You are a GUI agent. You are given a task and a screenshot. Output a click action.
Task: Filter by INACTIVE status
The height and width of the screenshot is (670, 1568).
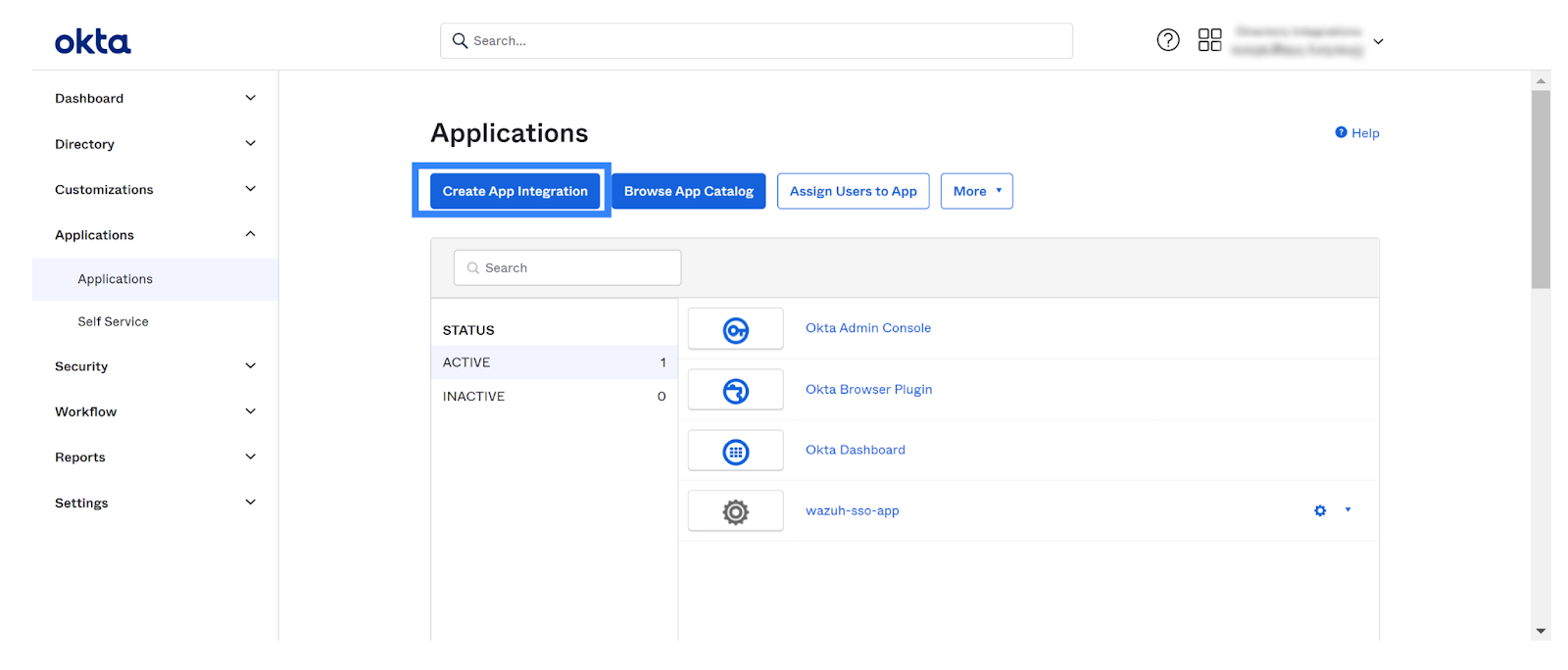pyautogui.click(x=554, y=396)
